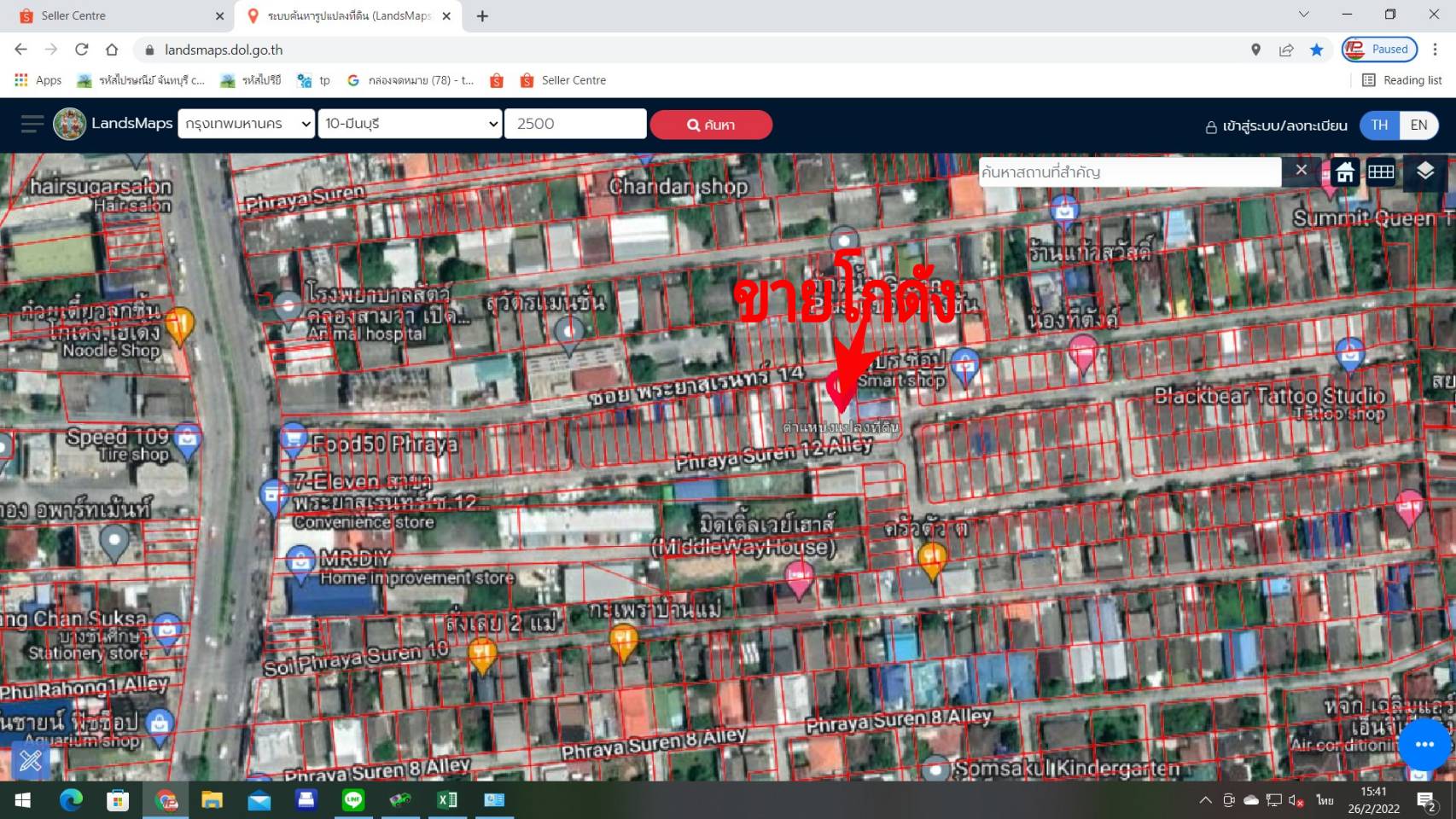Expand Chrome tab search chevron
1456x819 pixels.
(1303, 15)
